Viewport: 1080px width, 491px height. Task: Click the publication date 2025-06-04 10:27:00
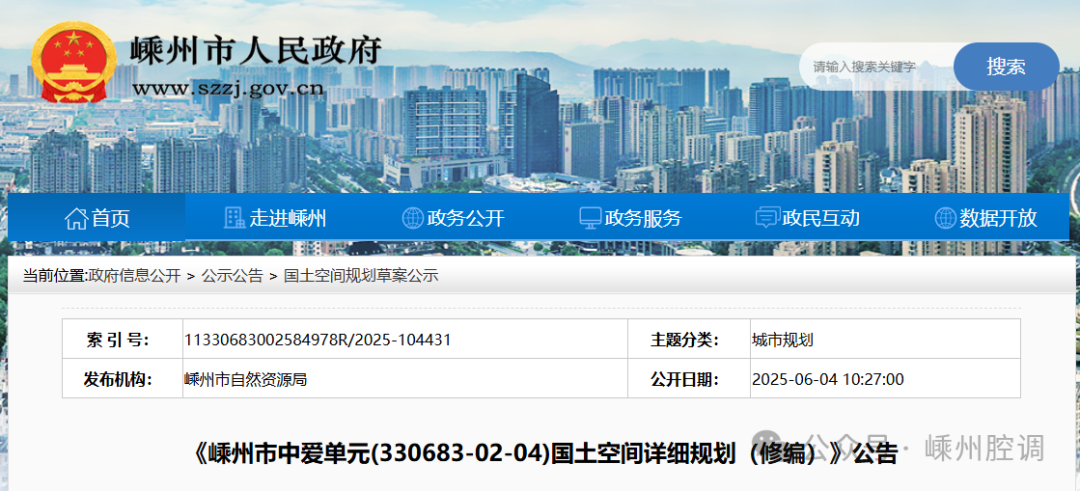click(x=827, y=380)
